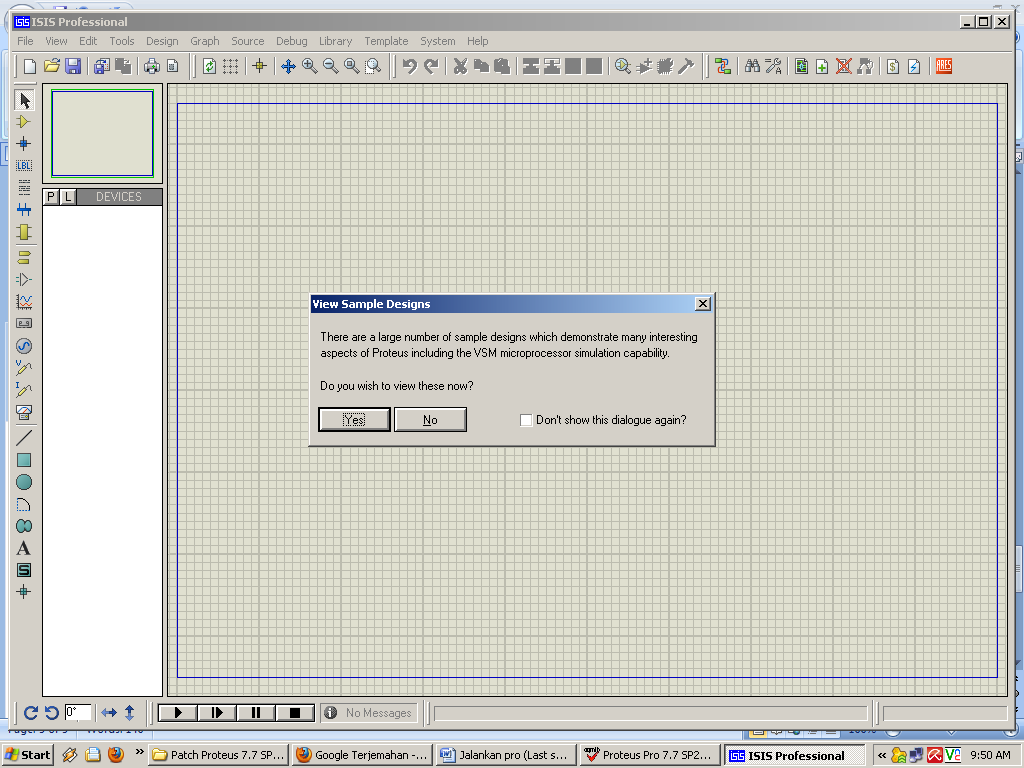Rotate clockwise using arrow icon
Viewport: 1024px width, 768px height.
click(x=31, y=713)
